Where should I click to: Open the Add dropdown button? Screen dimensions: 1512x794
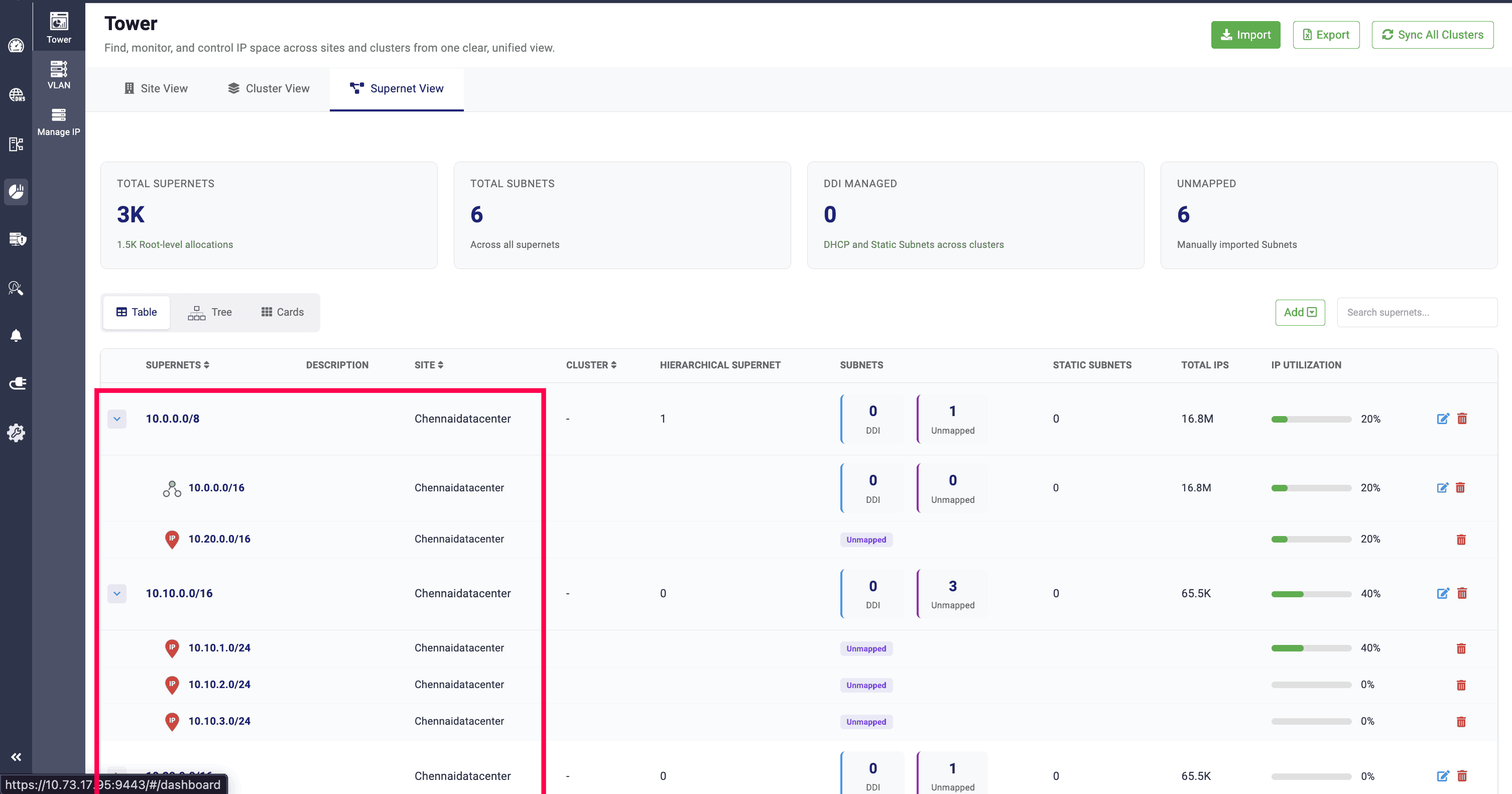click(1300, 312)
